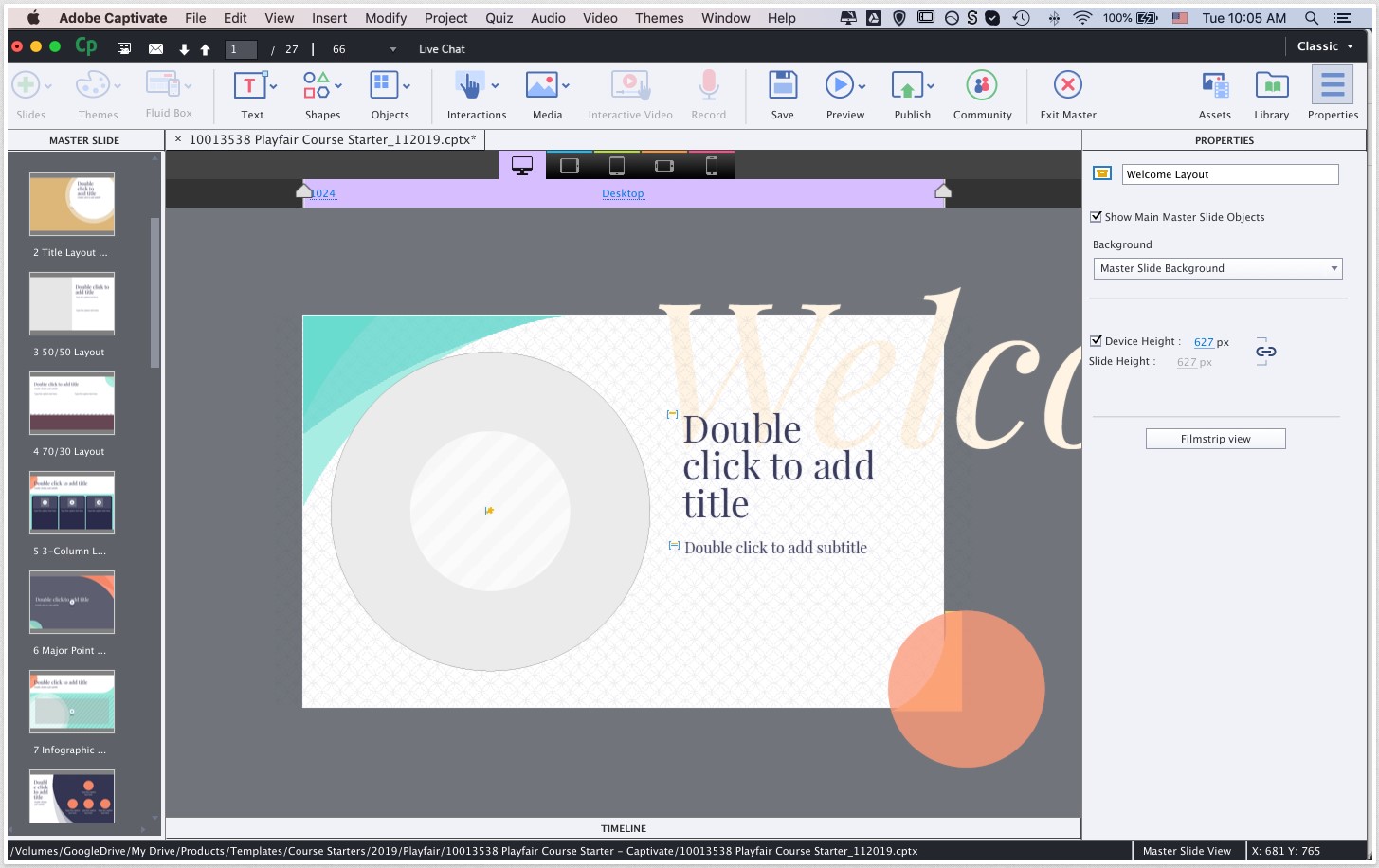Select the mobile phone device view
The height and width of the screenshot is (868, 1379).
click(712, 167)
